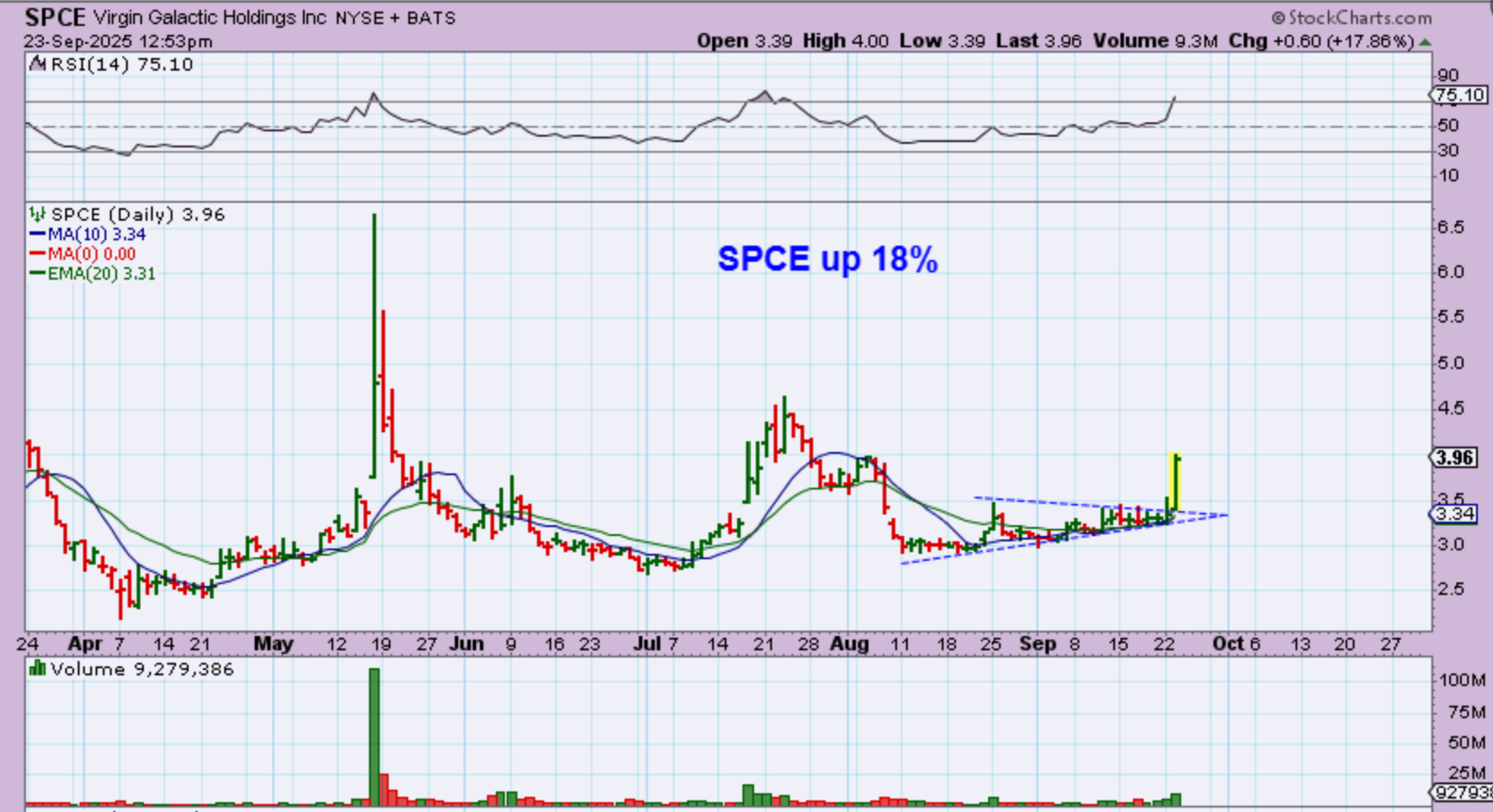Viewport: 1493px width, 812px height.
Task: Click the 75.10 RSI tag on right axis
Action: click(x=1460, y=95)
